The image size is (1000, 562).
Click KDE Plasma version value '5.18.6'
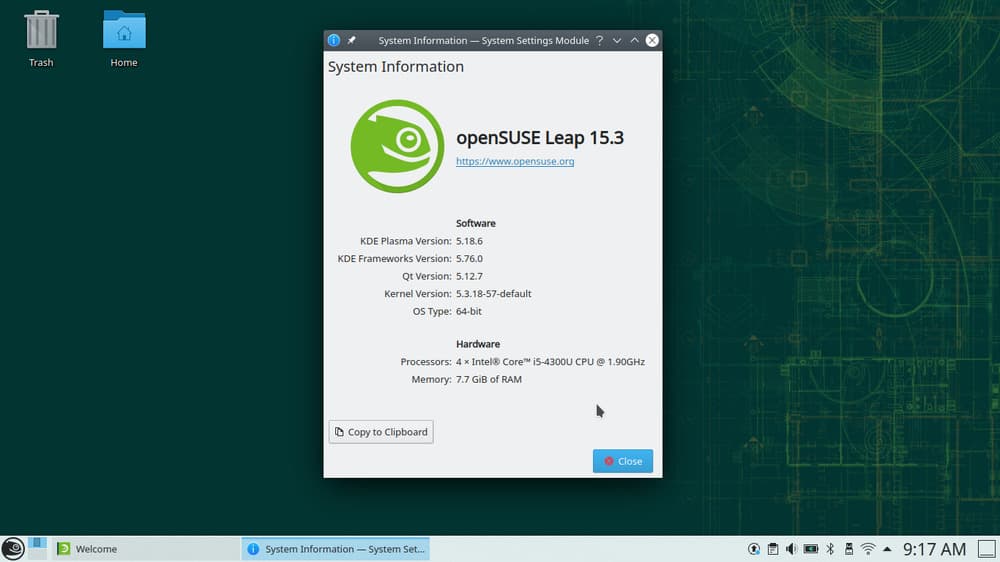point(469,241)
